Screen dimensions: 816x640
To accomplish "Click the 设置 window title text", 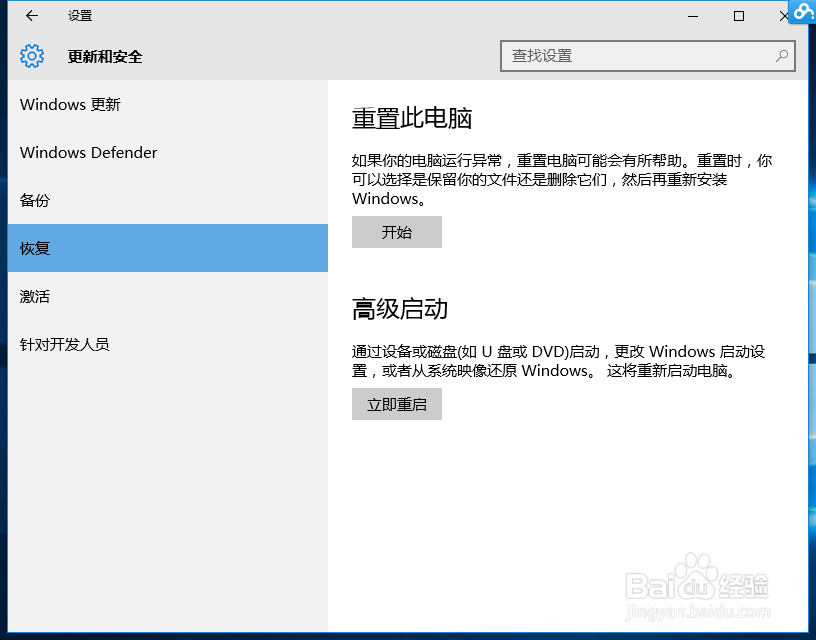I will (80, 16).
